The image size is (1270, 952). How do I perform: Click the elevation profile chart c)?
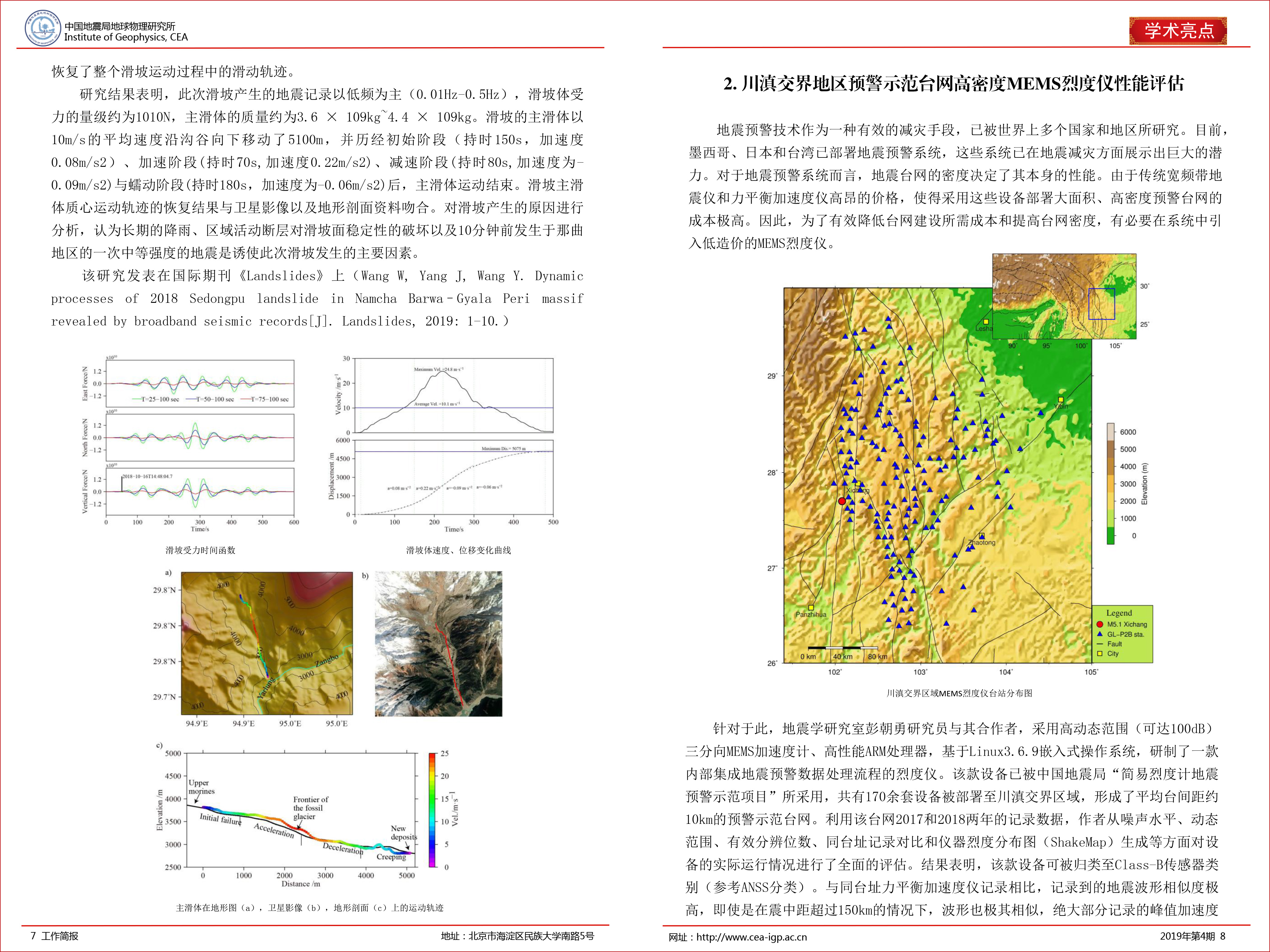click(x=301, y=810)
